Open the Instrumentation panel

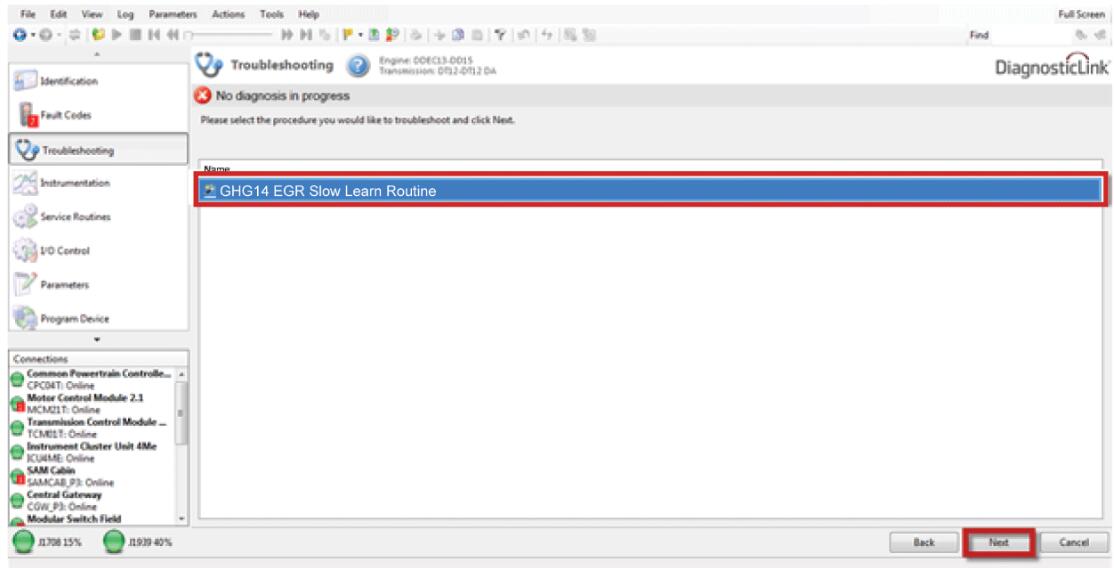(98, 183)
